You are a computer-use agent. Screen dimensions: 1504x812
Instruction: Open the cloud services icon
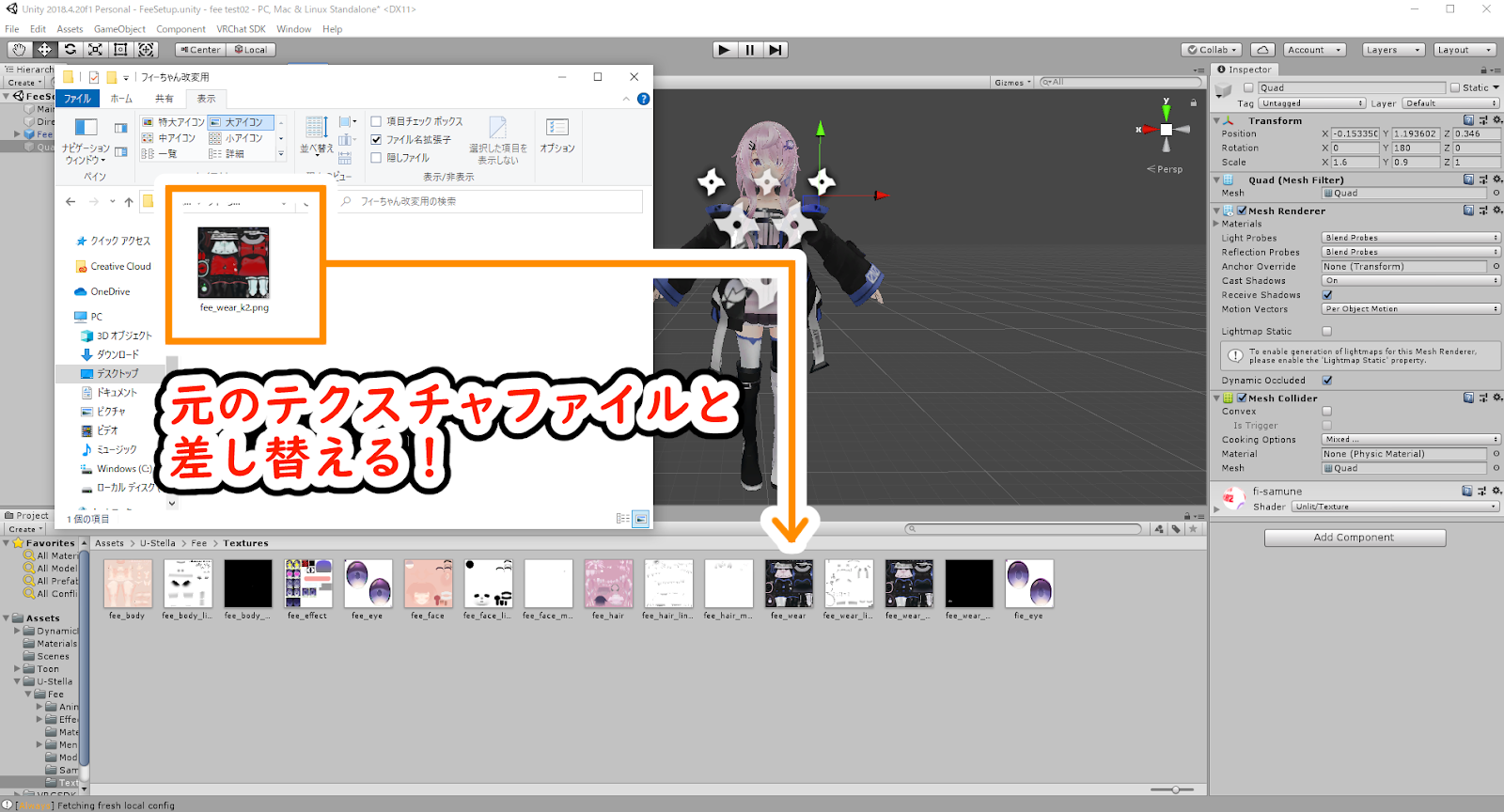[1262, 50]
